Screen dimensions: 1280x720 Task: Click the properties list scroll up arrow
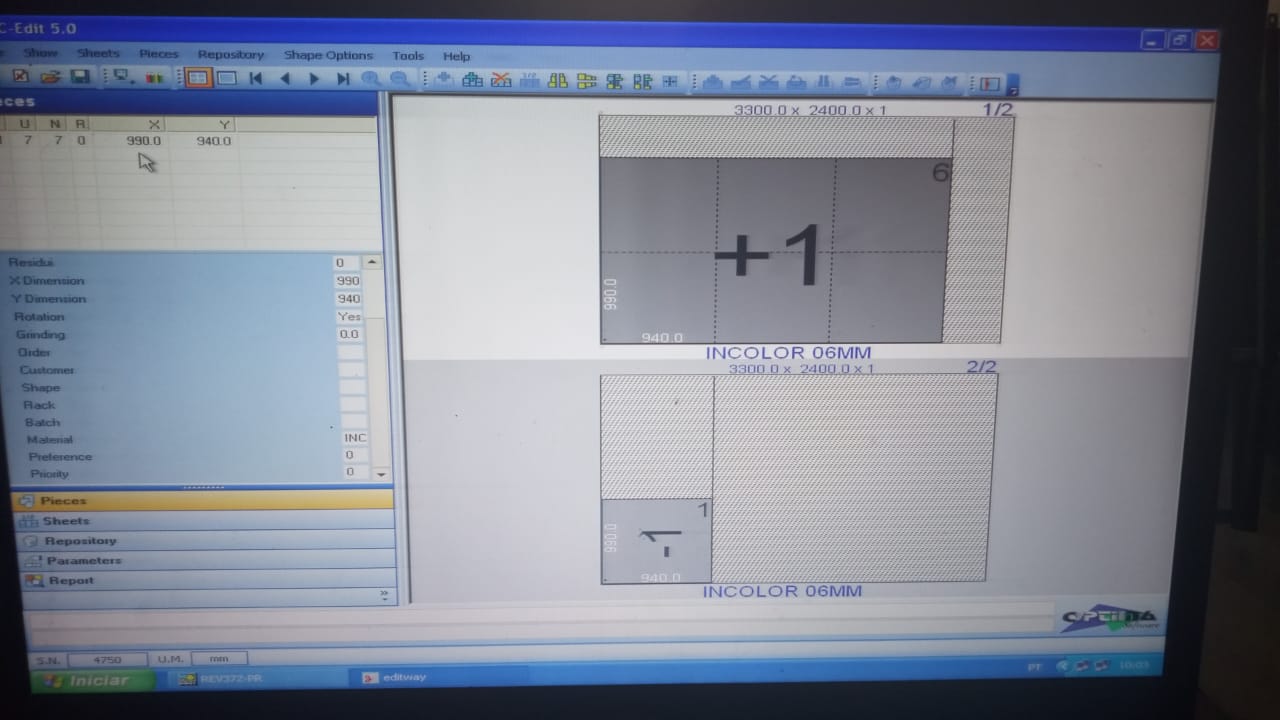tap(374, 262)
